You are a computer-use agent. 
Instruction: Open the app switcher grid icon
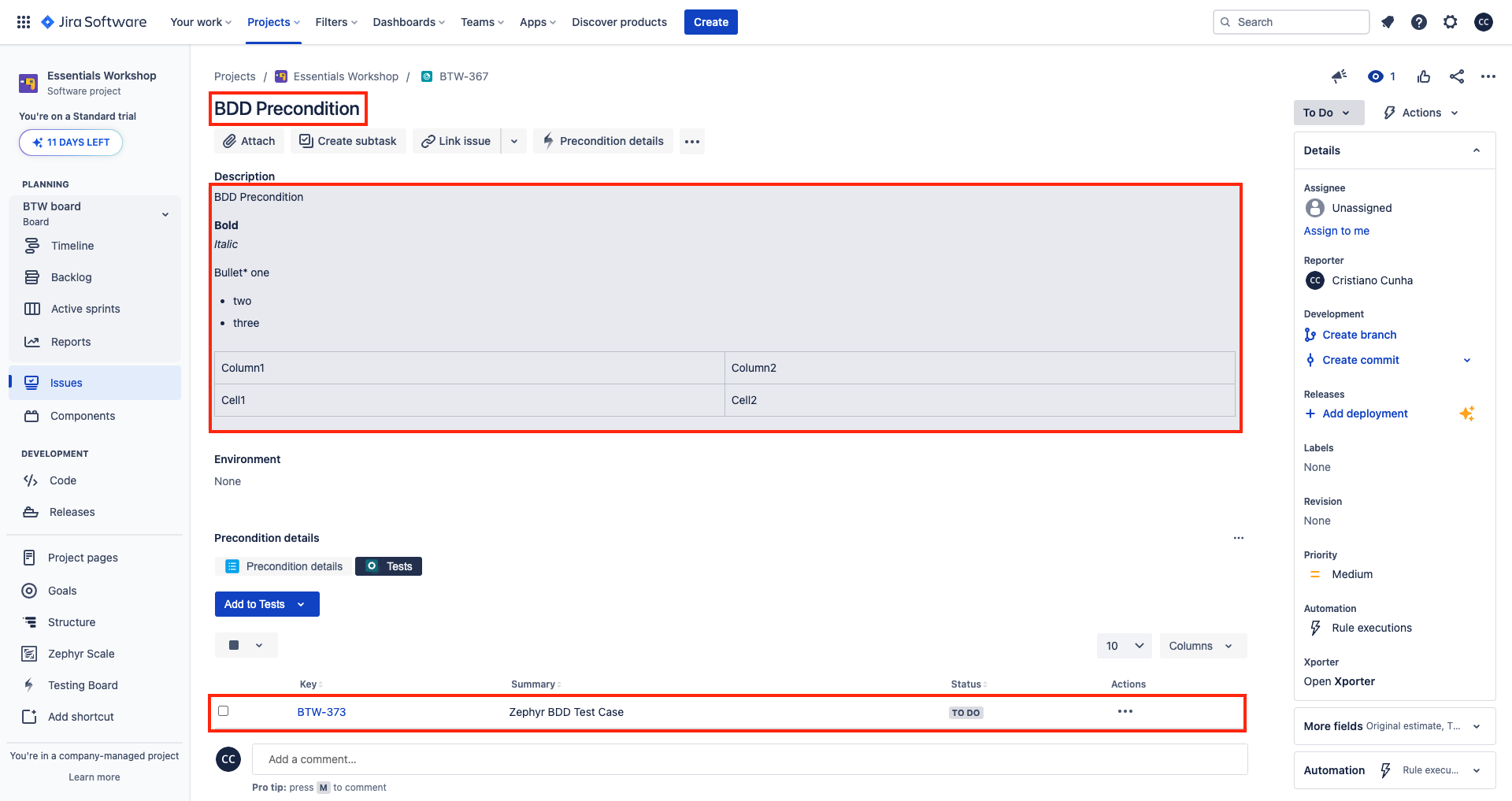(x=24, y=22)
